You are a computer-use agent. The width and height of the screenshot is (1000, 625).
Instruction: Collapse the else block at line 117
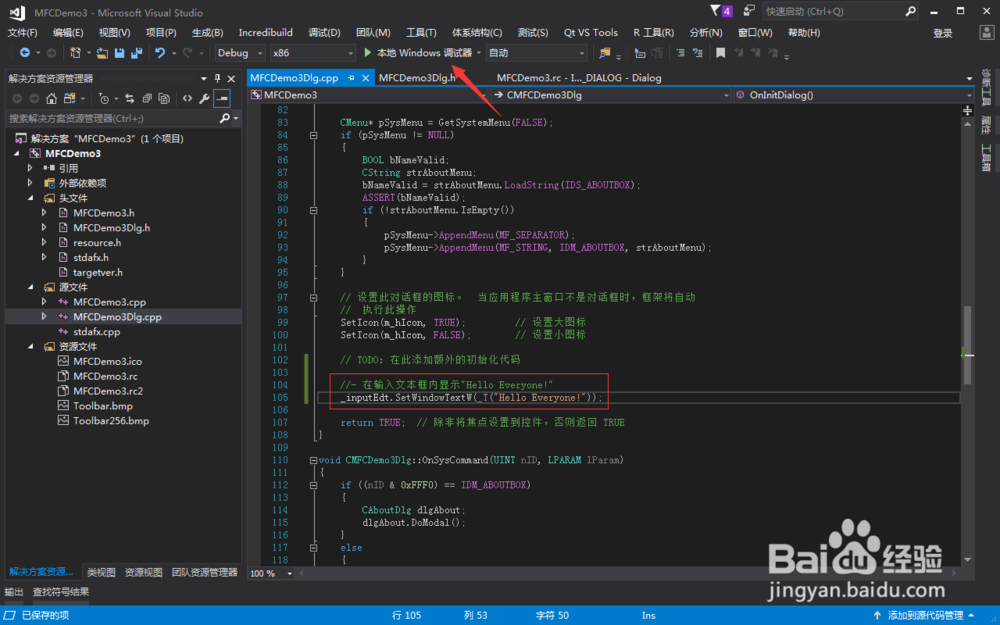(313, 547)
